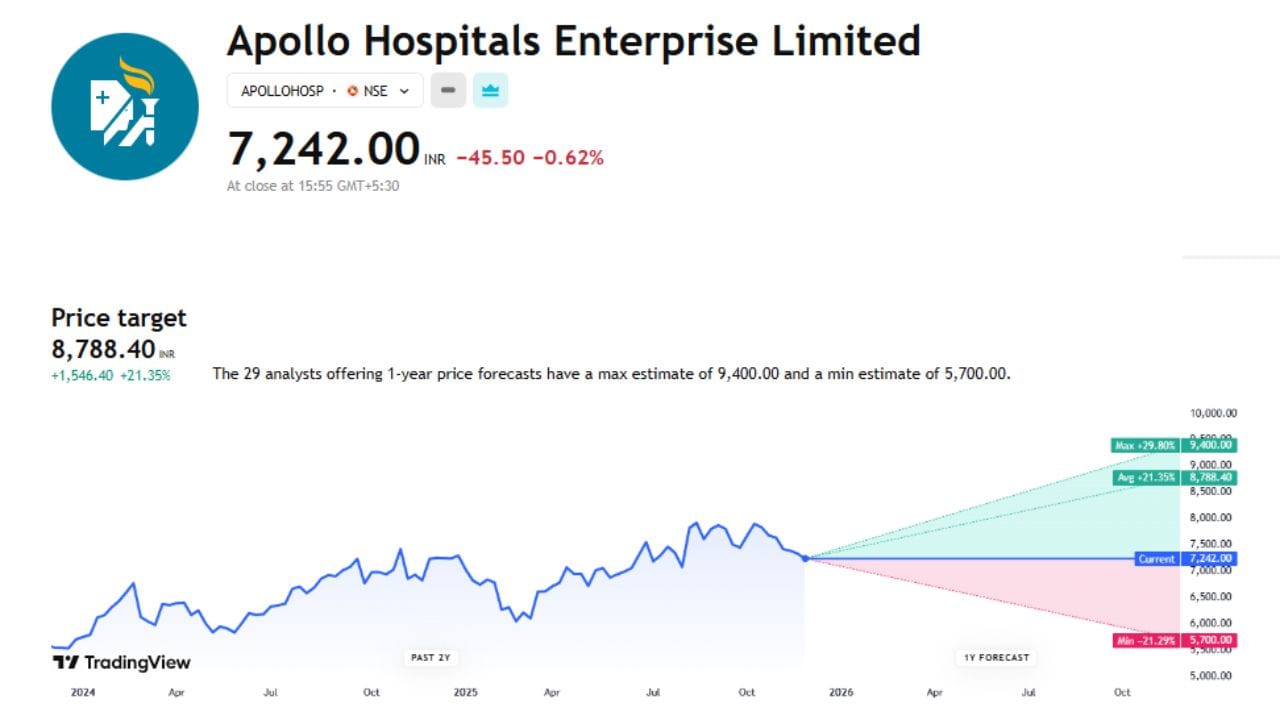The image size is (1280, 720).
Task: Toggle the Min −21.29% forecast badge
Action: click(1146, 639)
